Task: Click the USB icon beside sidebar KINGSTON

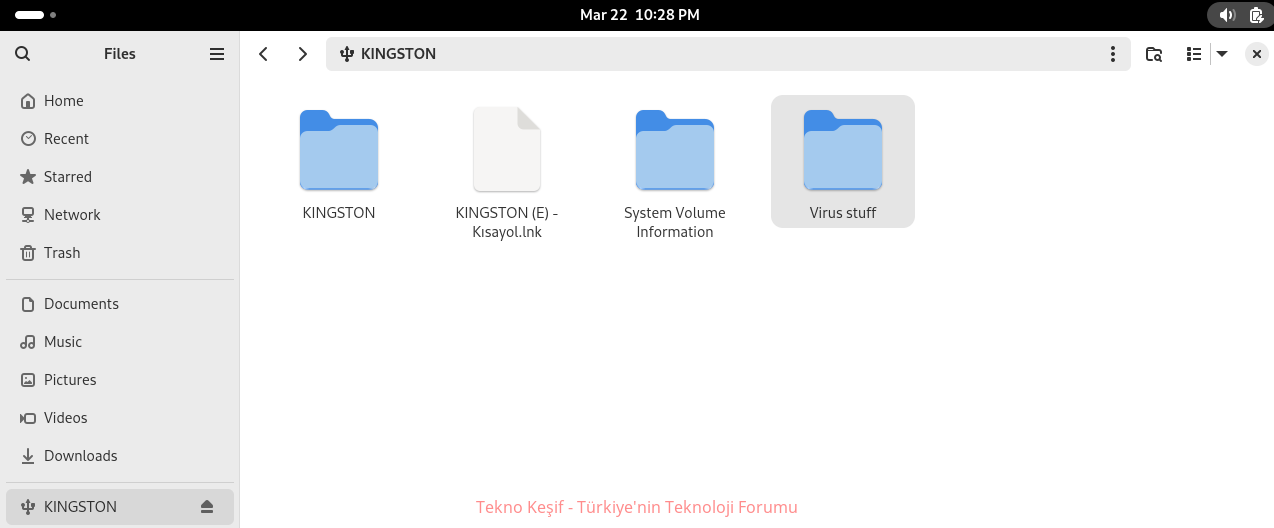Action: tap(28, 507)
